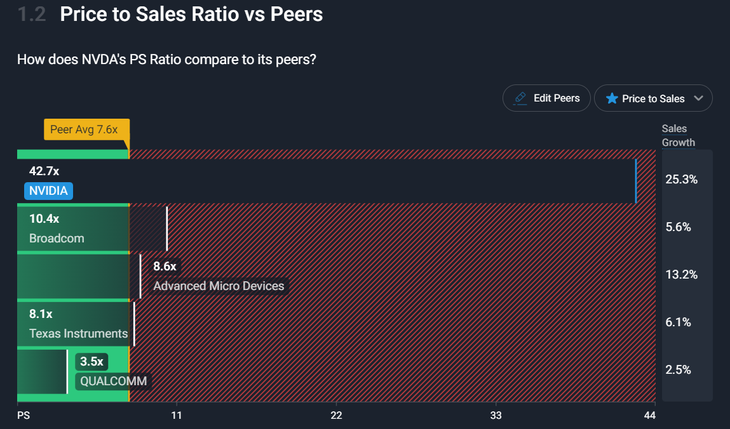Click the QUALCOMM 3.5x value tag
This screenshot has height=429, width=730.
point(92,361)
